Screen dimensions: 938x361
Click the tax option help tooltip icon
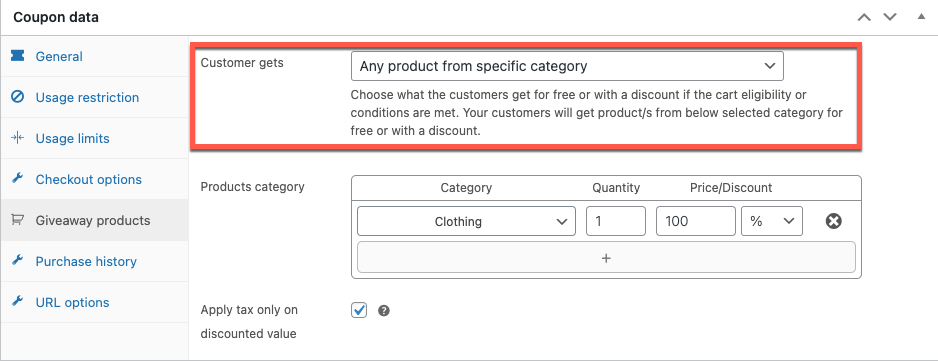pos(383,311)
